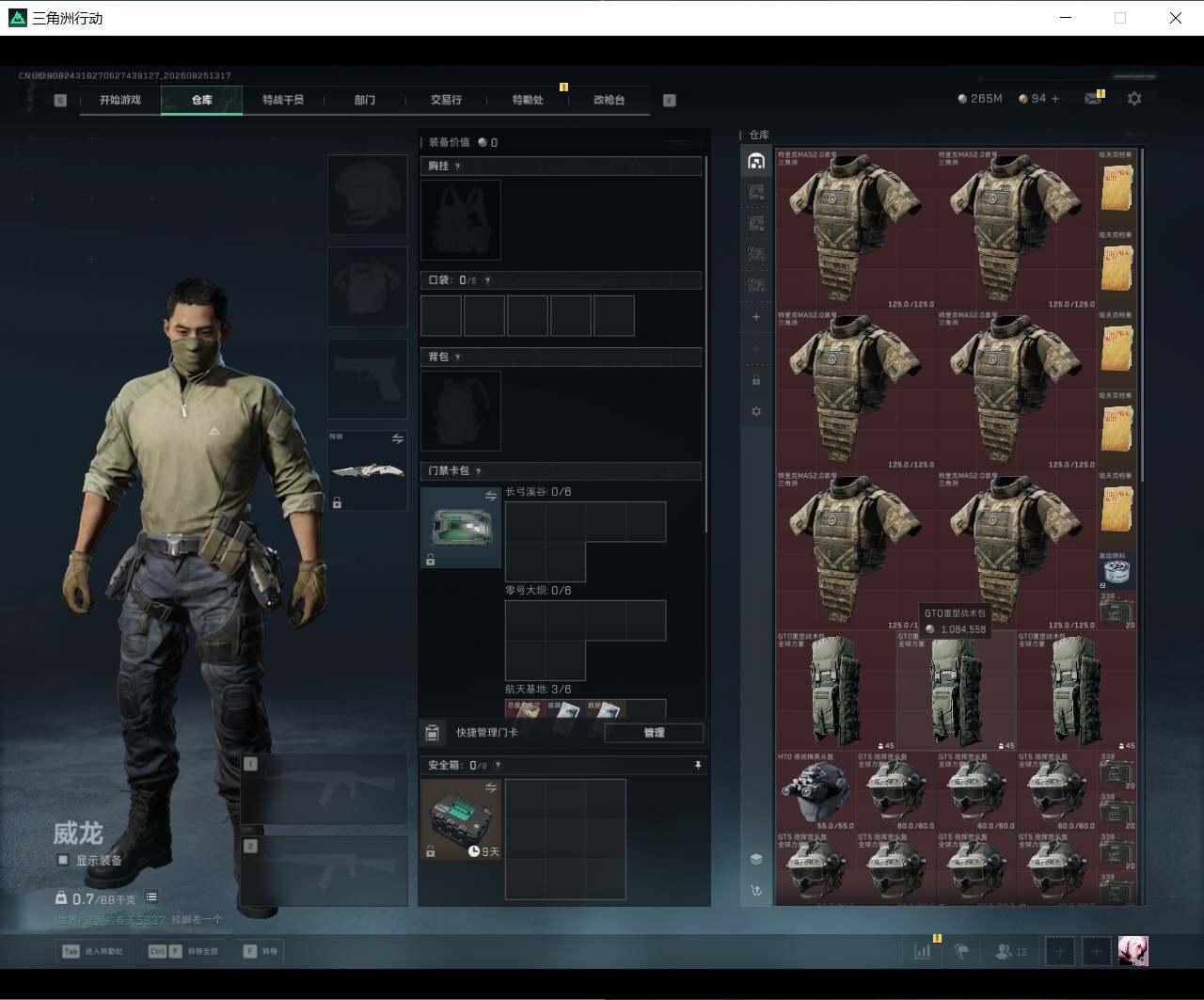Open the 开始游戏 tab

click(120, 100)
